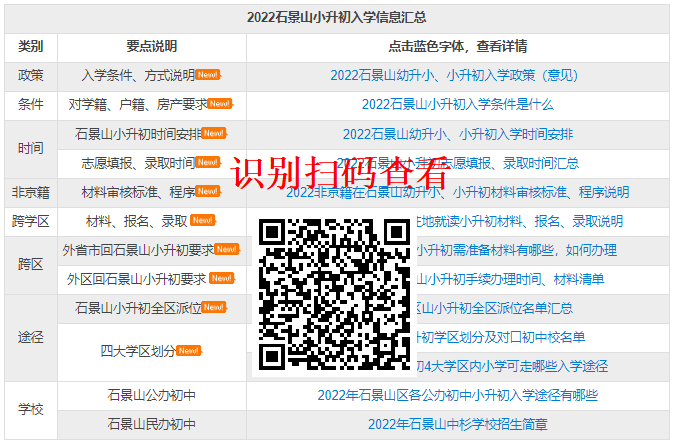Click the New! badge beside 四大学区划分
Viewport: 674px width, 446px height.
pos(189,351)
